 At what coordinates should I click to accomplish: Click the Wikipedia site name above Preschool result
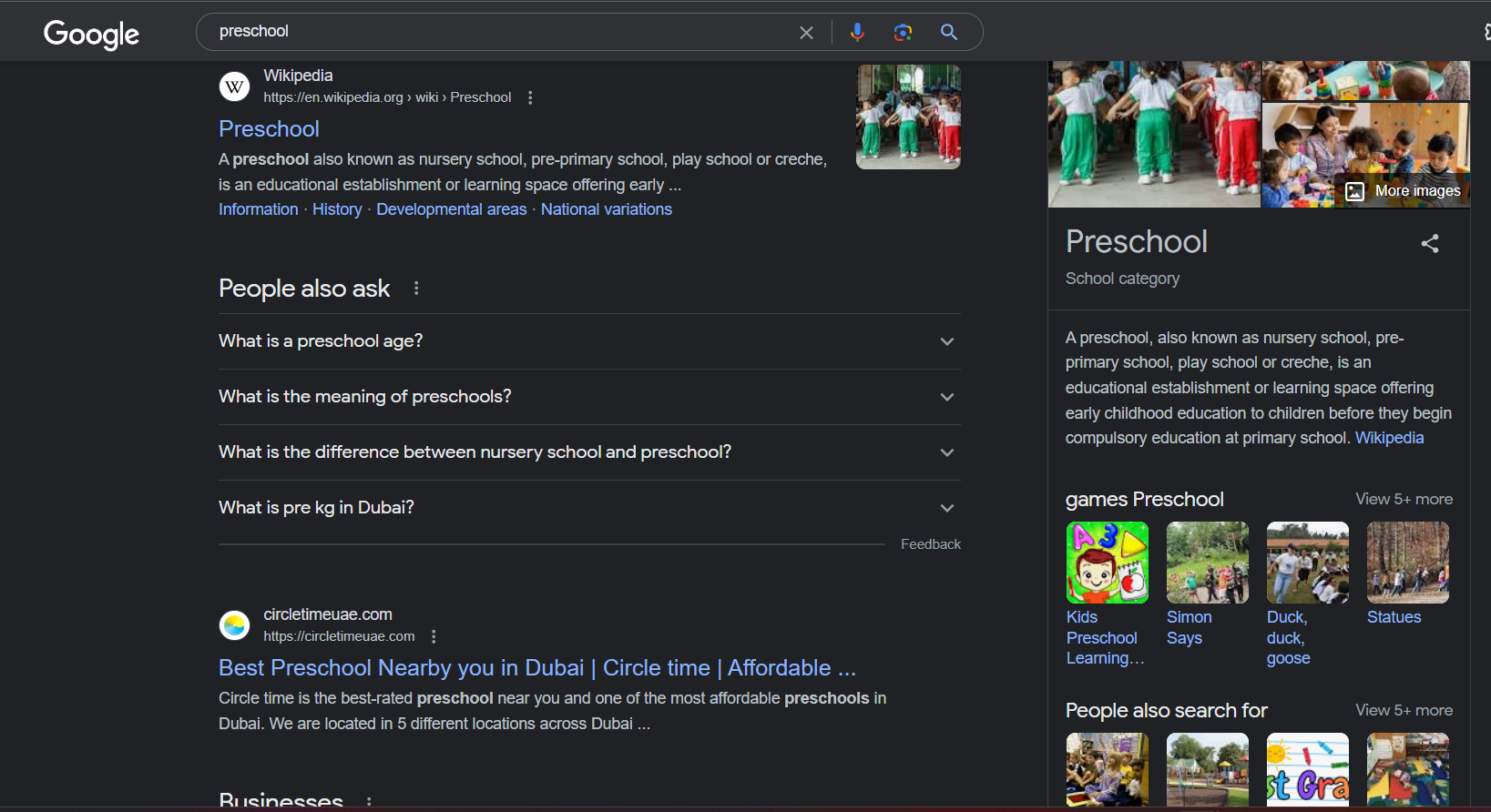click(298, 76)
